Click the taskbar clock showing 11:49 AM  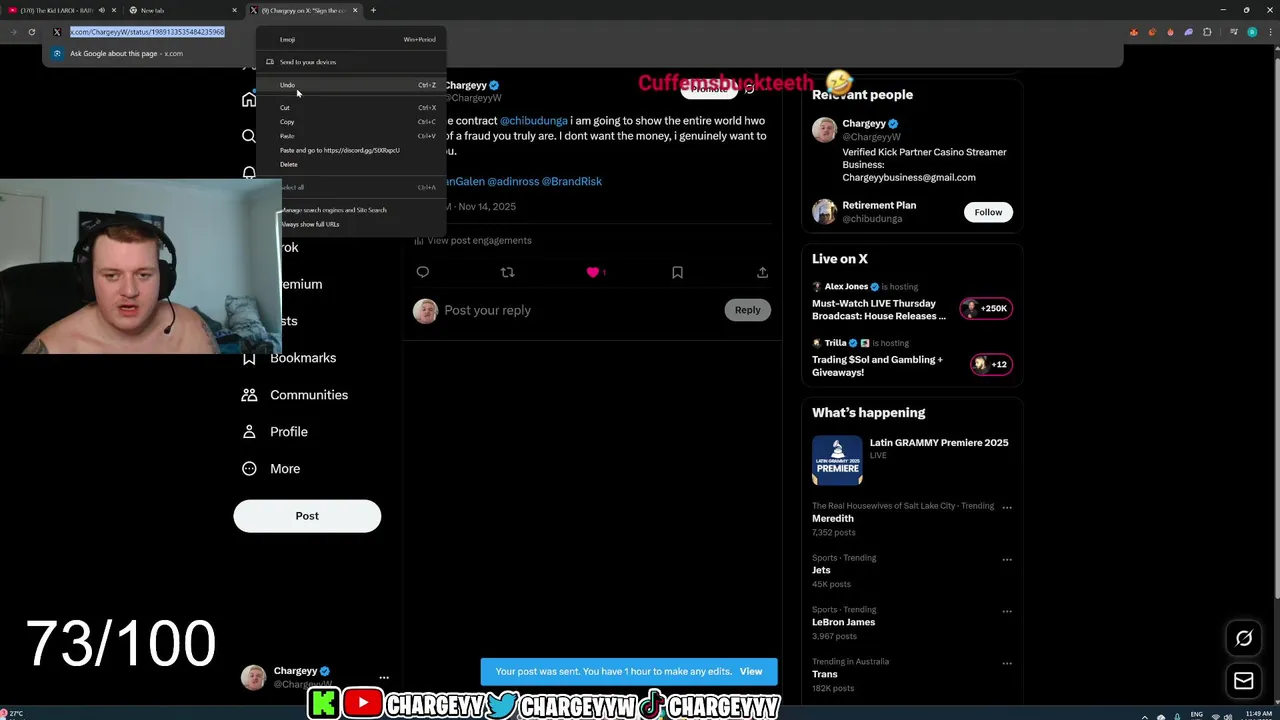click(1258, 714)
